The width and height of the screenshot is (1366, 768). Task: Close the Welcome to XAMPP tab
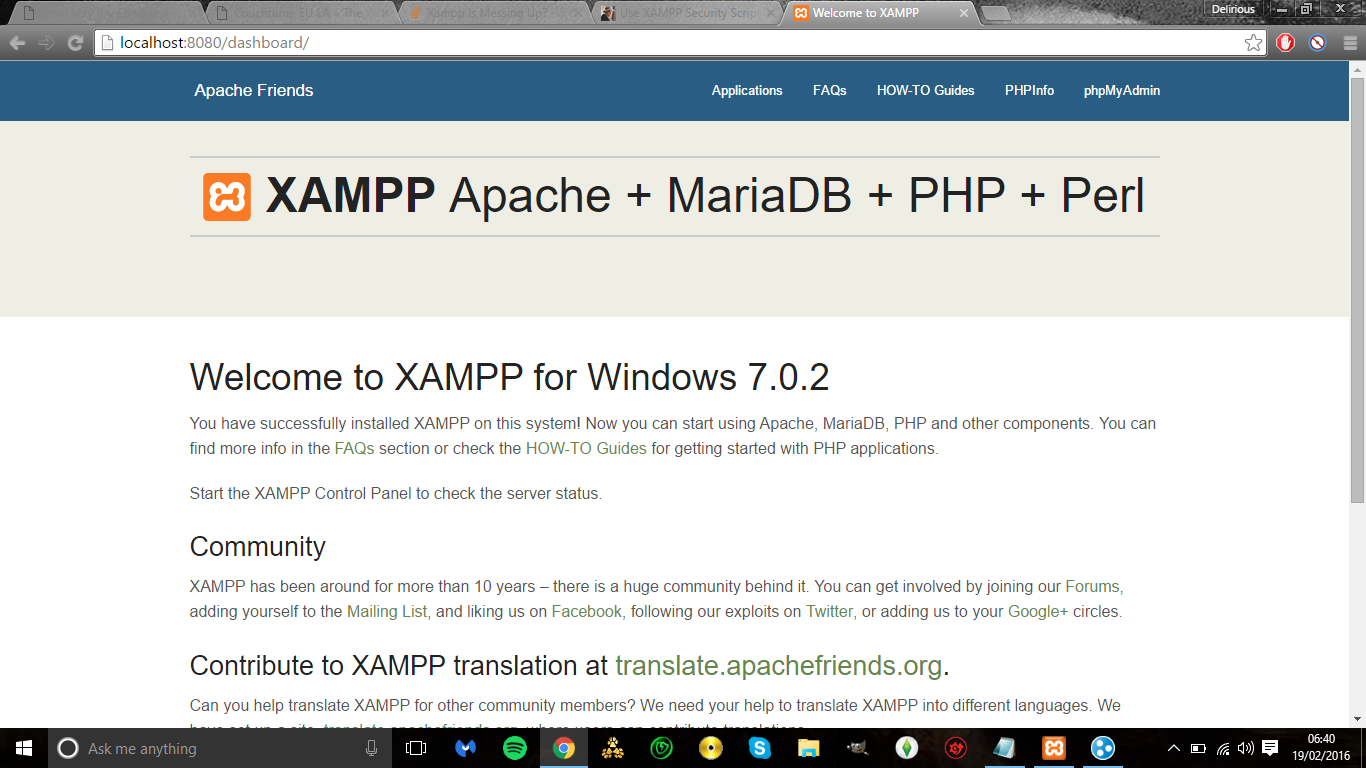[964, 13]
